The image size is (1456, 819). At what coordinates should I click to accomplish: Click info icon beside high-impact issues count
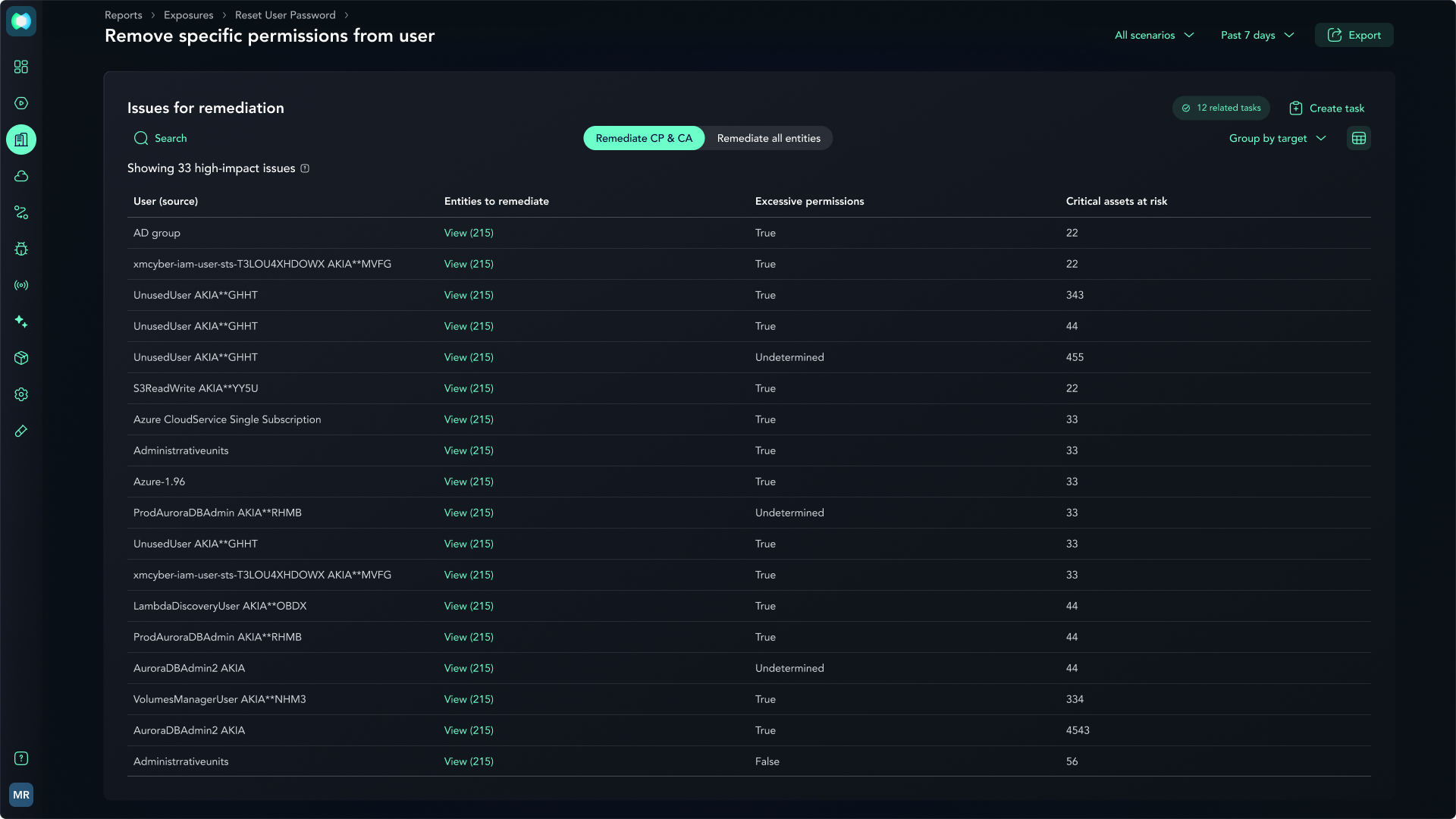[305, 168]
